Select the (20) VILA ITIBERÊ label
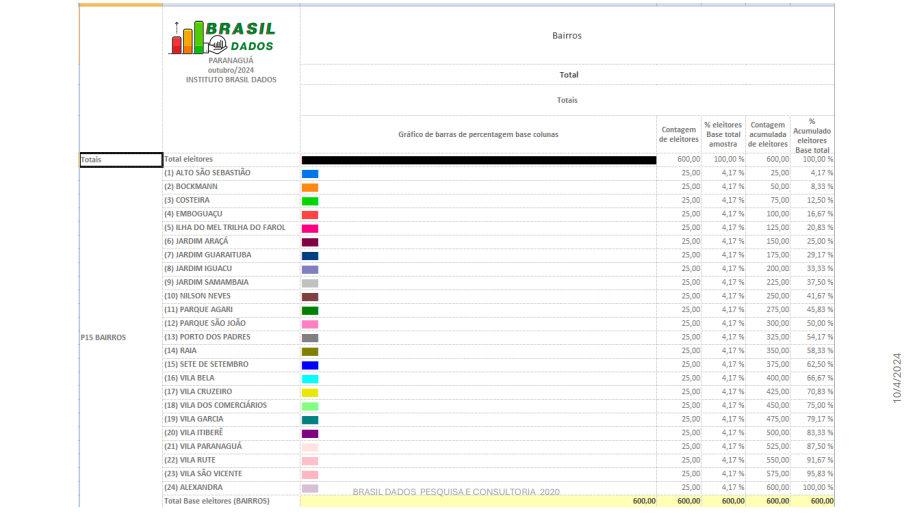This screenshot has height=515, width=913. coord(193,433)
